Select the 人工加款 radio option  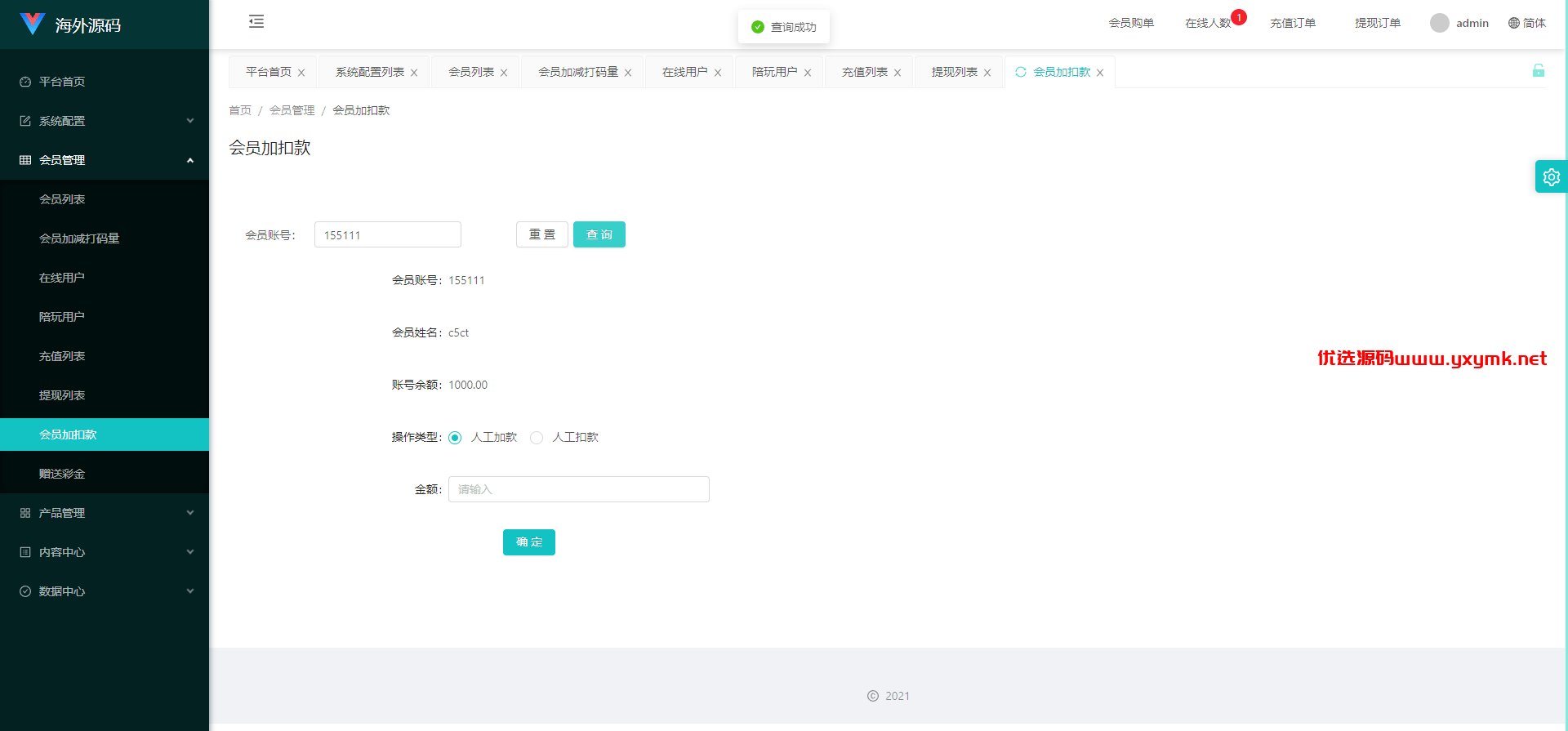[455, 438]
